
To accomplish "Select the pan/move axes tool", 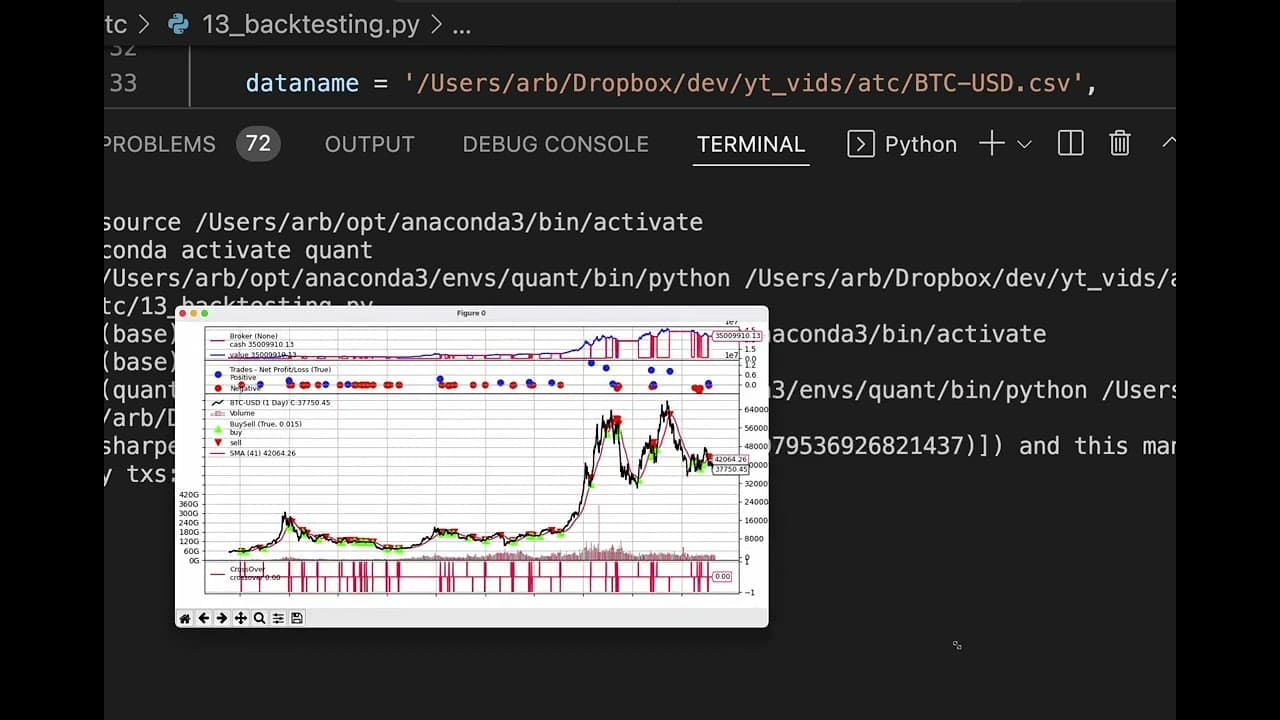I will tap(240, 618).
